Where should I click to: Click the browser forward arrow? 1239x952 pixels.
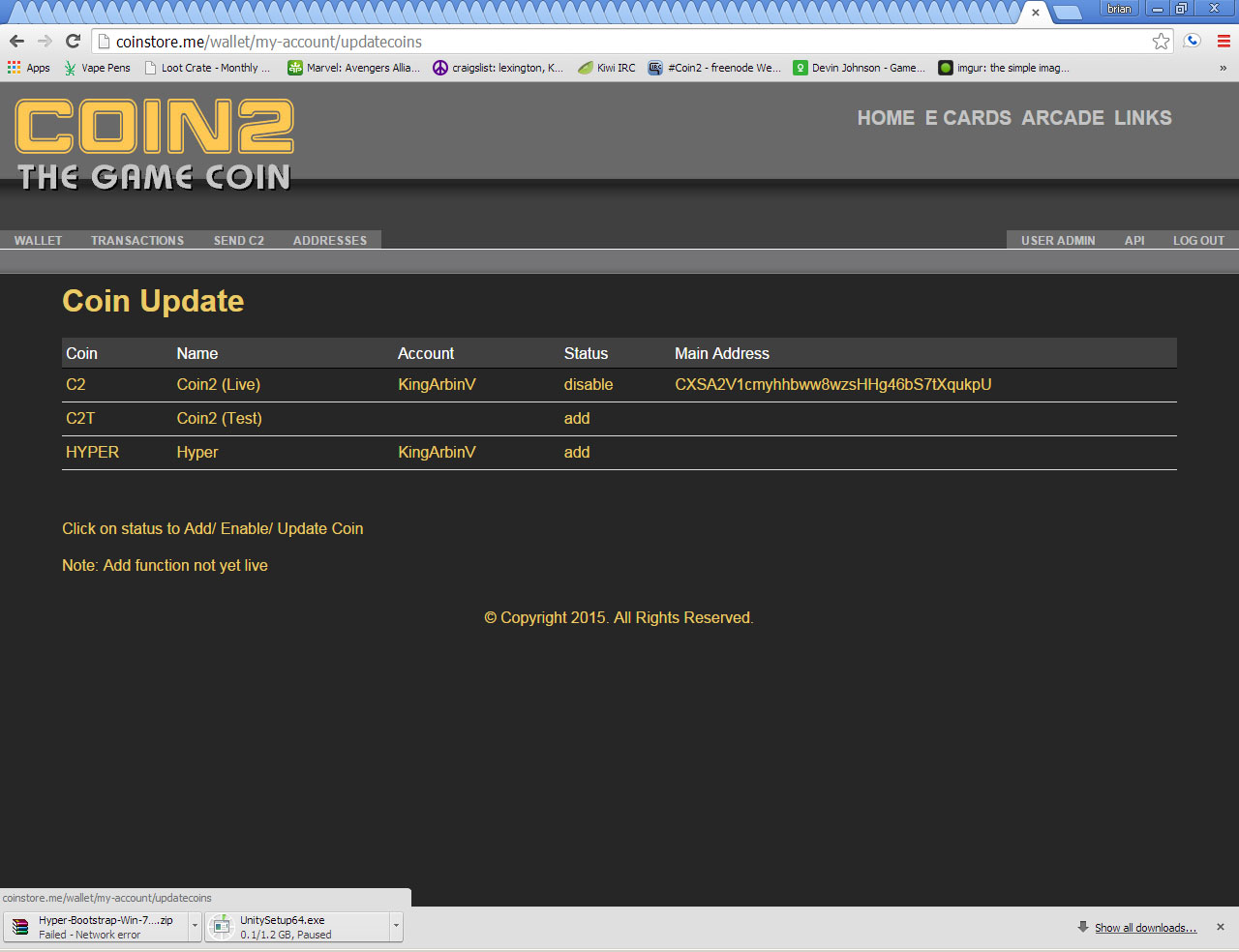coord(45,42)
